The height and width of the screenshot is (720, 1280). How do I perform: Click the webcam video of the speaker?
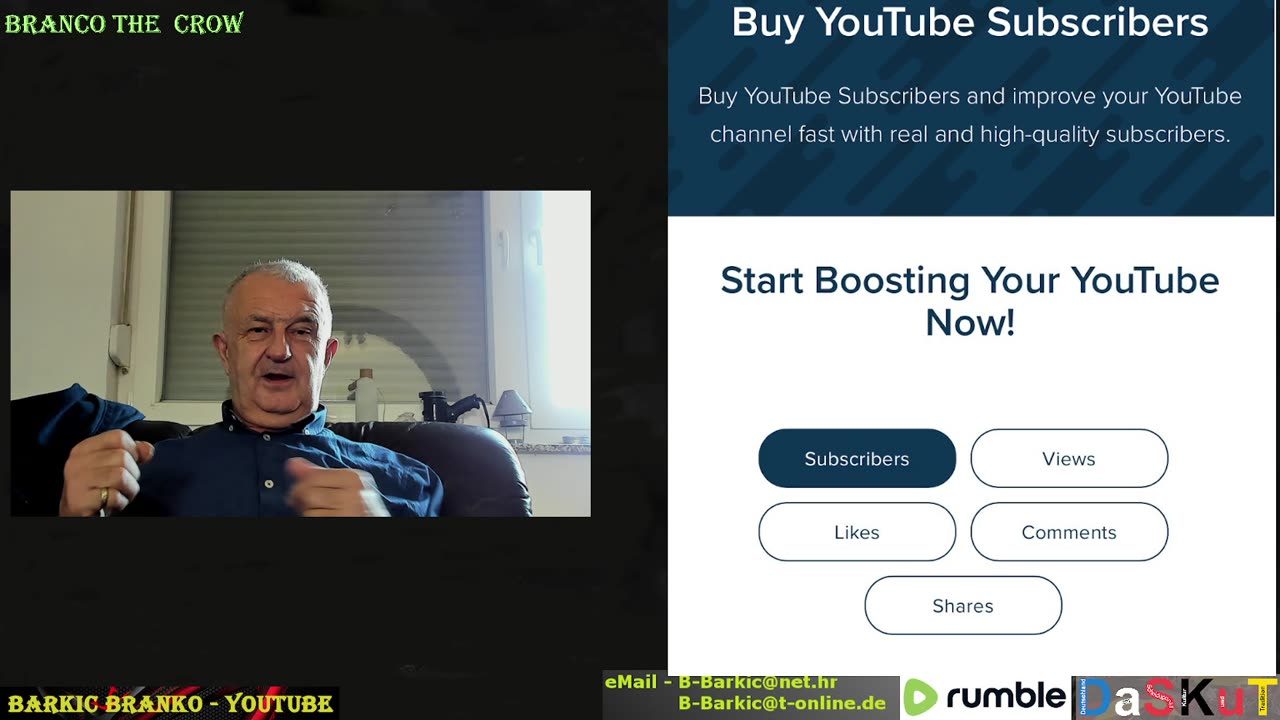(x=300, y=353)
